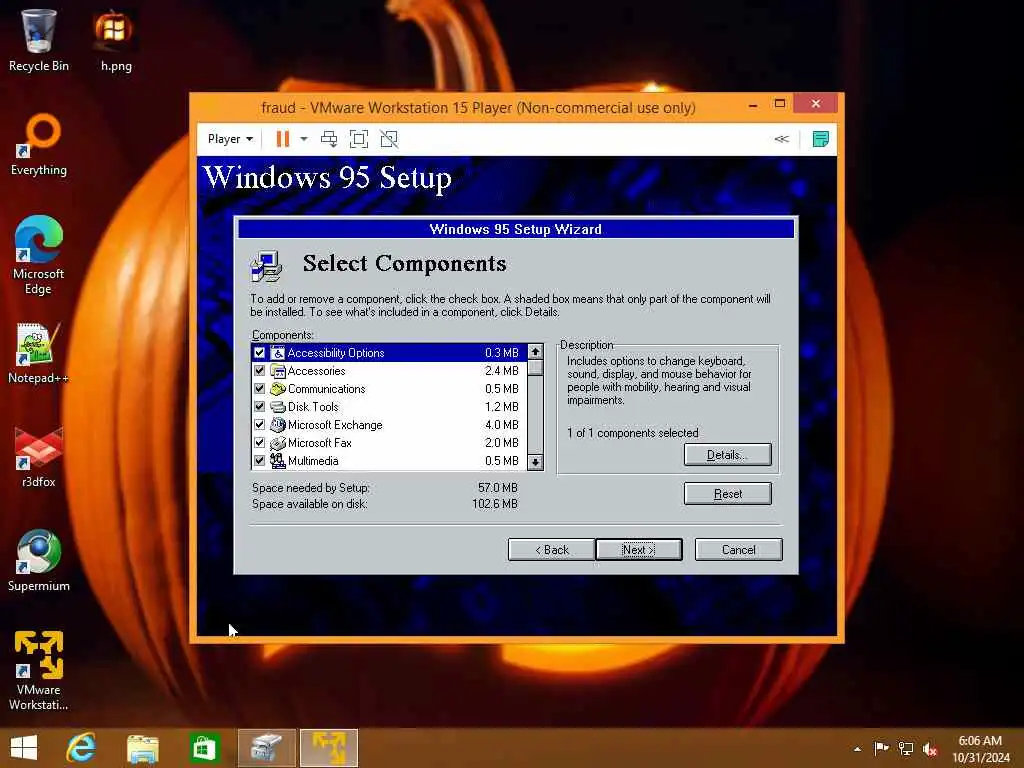1024x768 pixels.
Task: Open the Notepad++ desktop shortcut
Action: (39, 353)
